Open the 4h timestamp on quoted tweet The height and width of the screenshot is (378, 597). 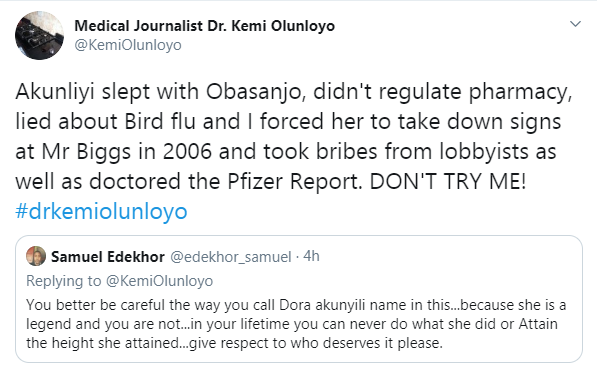(x=311, y=257)
